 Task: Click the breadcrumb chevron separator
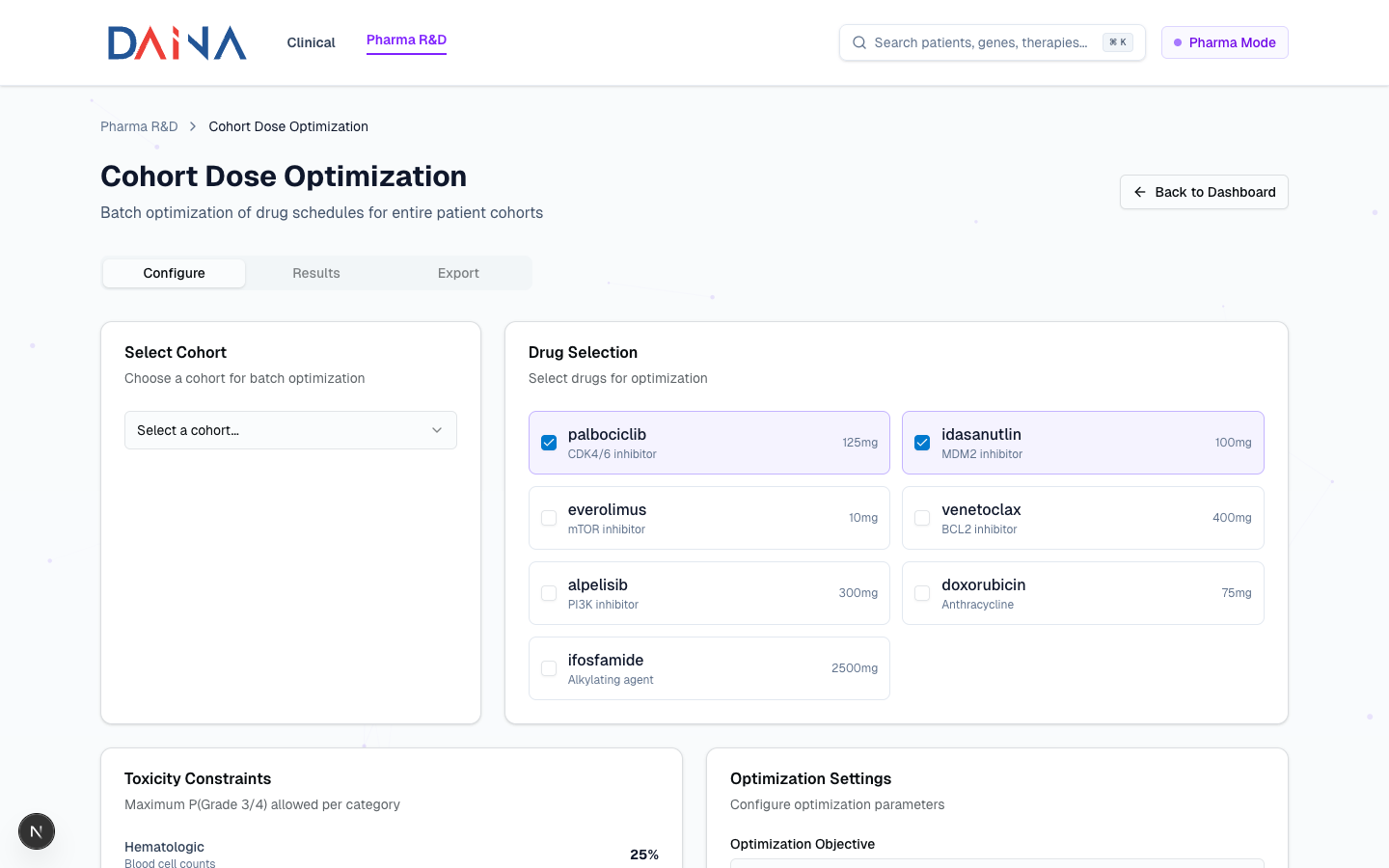(193, 126)
